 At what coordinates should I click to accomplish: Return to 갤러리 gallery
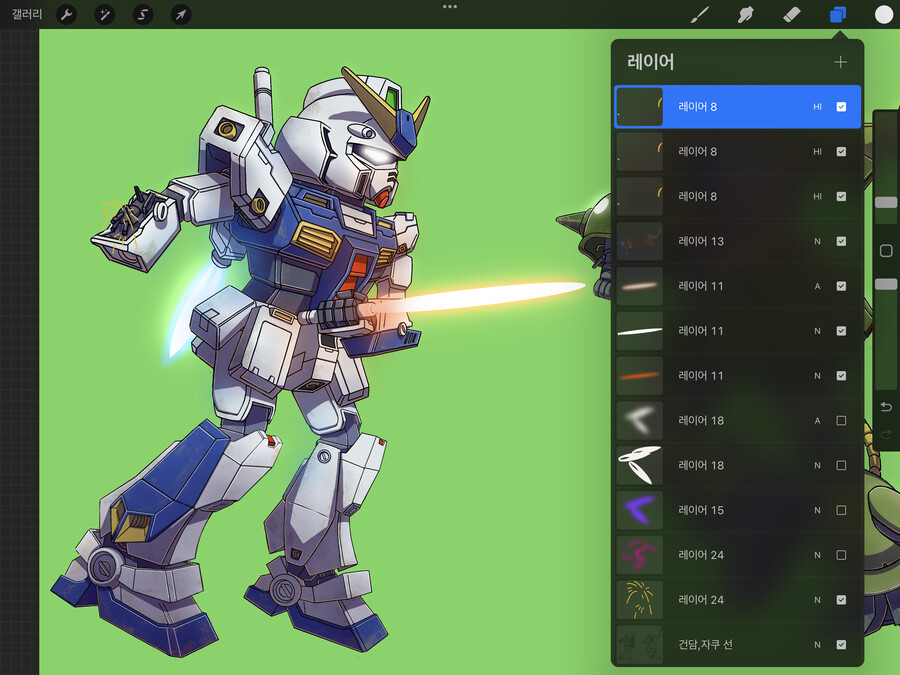pyautogui.click(x=27, y=14)
